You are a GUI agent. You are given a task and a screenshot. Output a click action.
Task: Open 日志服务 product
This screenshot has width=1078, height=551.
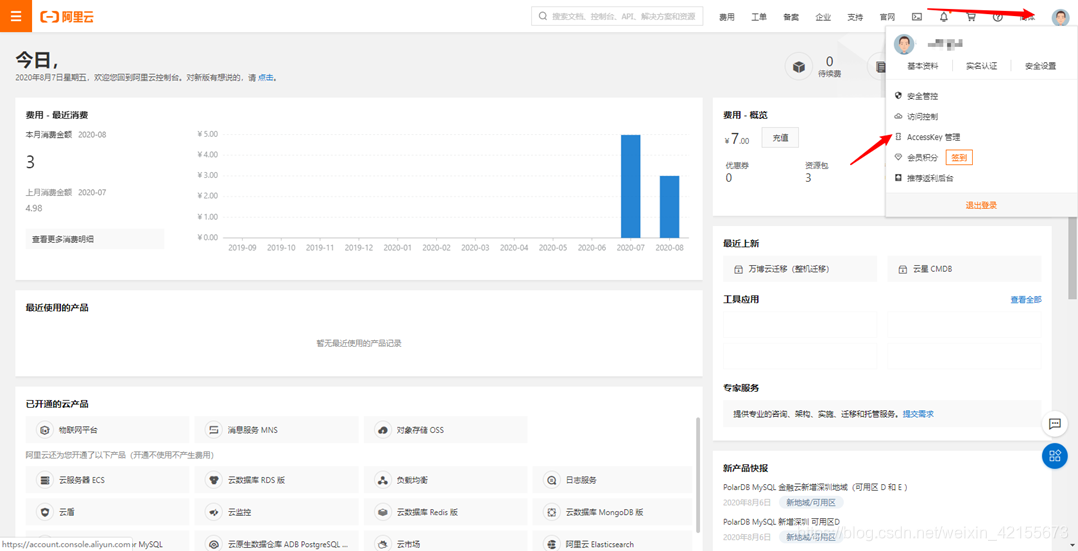coord(612,479)
